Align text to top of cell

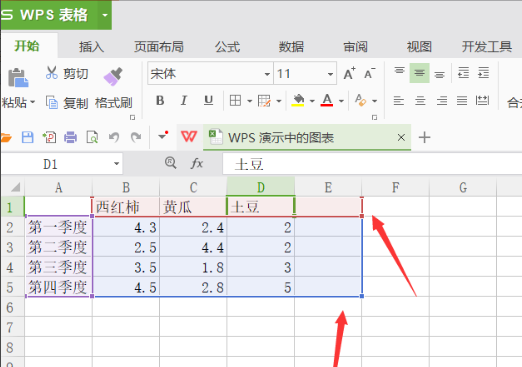click(399, 72)
